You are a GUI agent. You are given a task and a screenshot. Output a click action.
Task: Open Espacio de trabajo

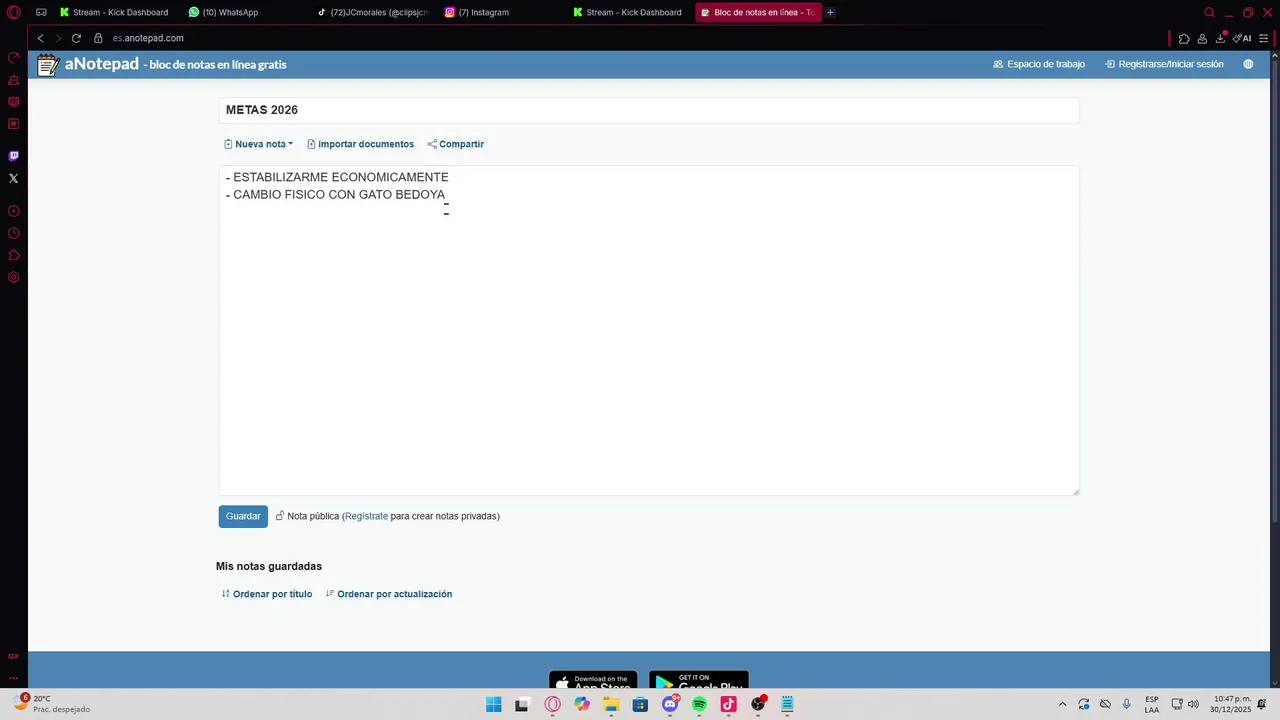tap(1039, 64)
